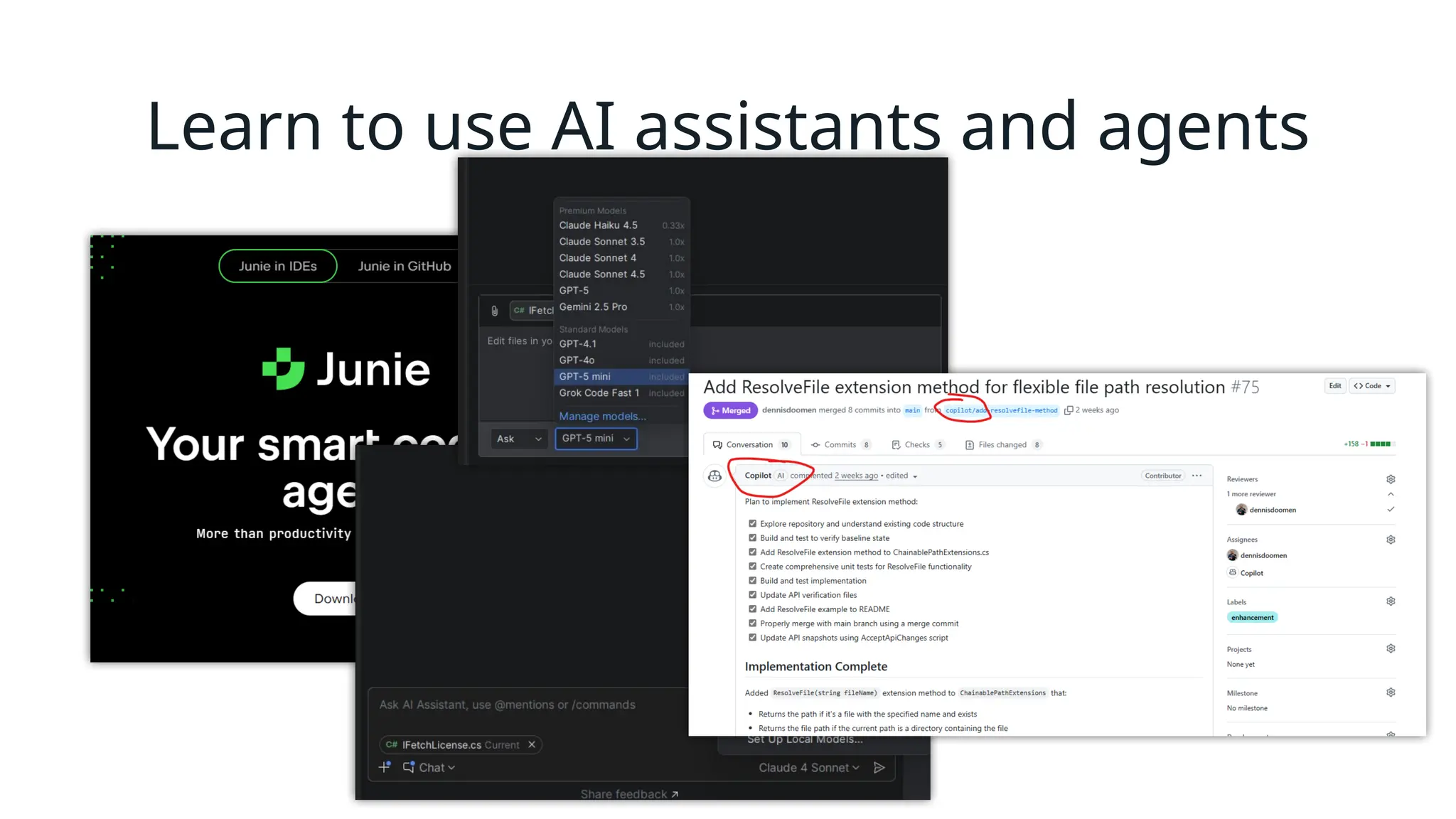Open the Ask mode dropdown
The height and width of the screenshot is (819, 1456).
coord(519,439)
